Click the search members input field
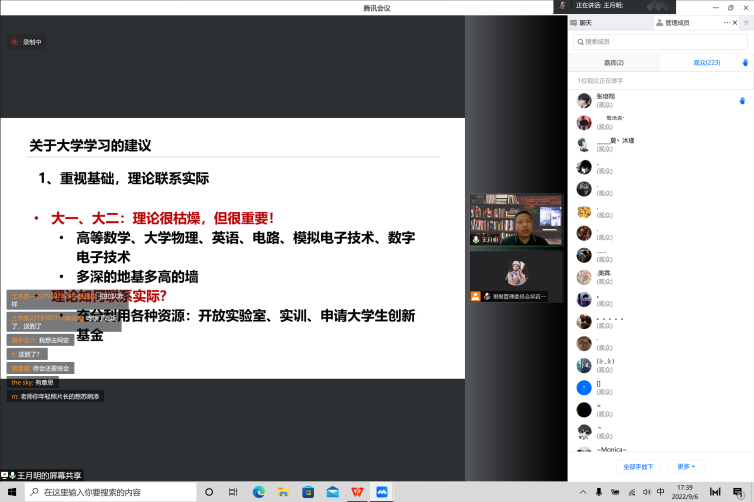The width and height of the screenshot is (754, 502). 660,41
